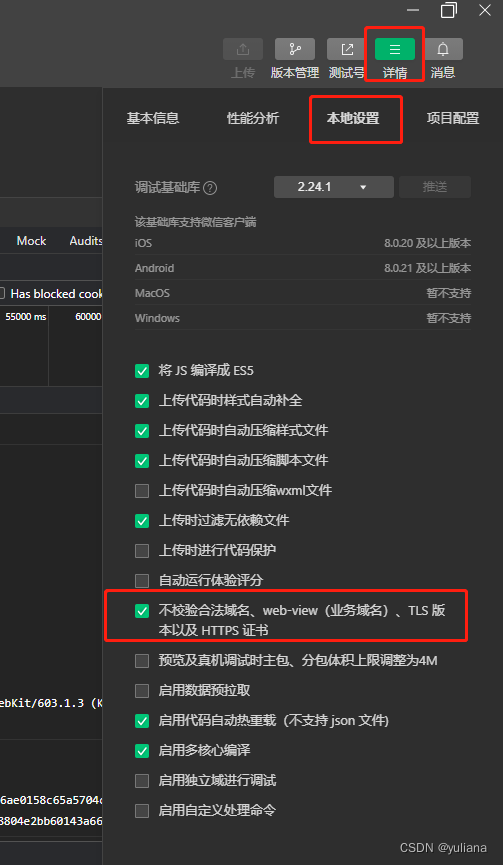Toggle 不校验合法域名 checkbox

pyautogui.click(x=142, y=611)
